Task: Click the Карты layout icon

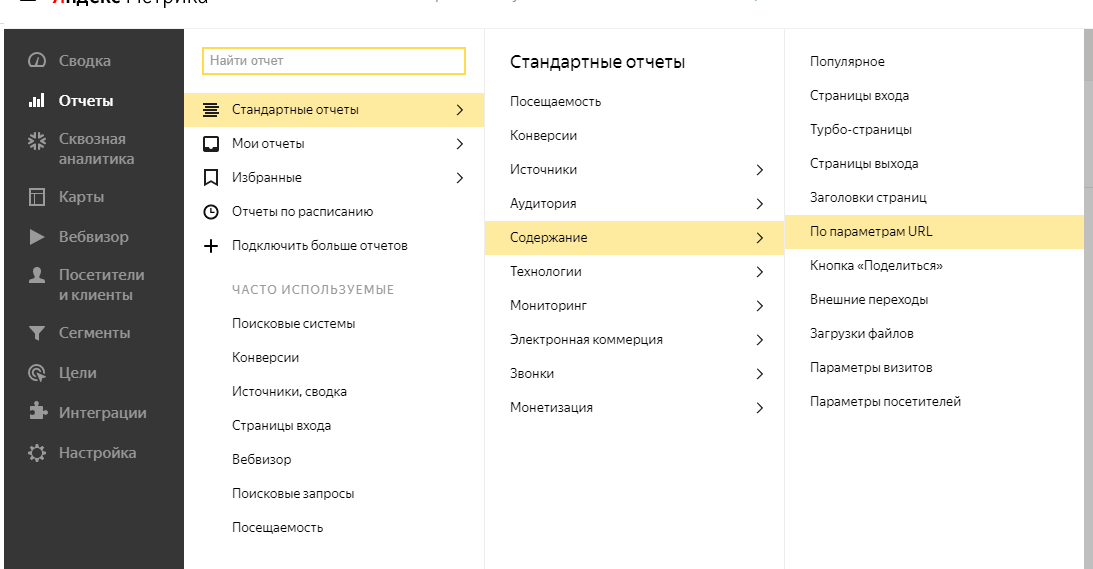Action: [x=36, y=197]
